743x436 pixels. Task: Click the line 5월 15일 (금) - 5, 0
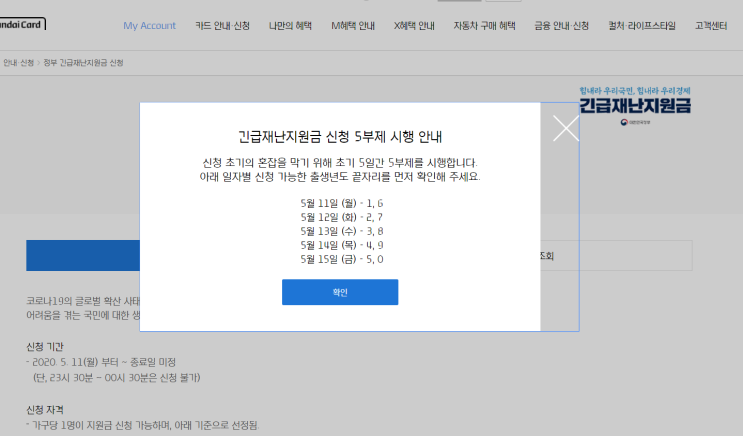342,259
